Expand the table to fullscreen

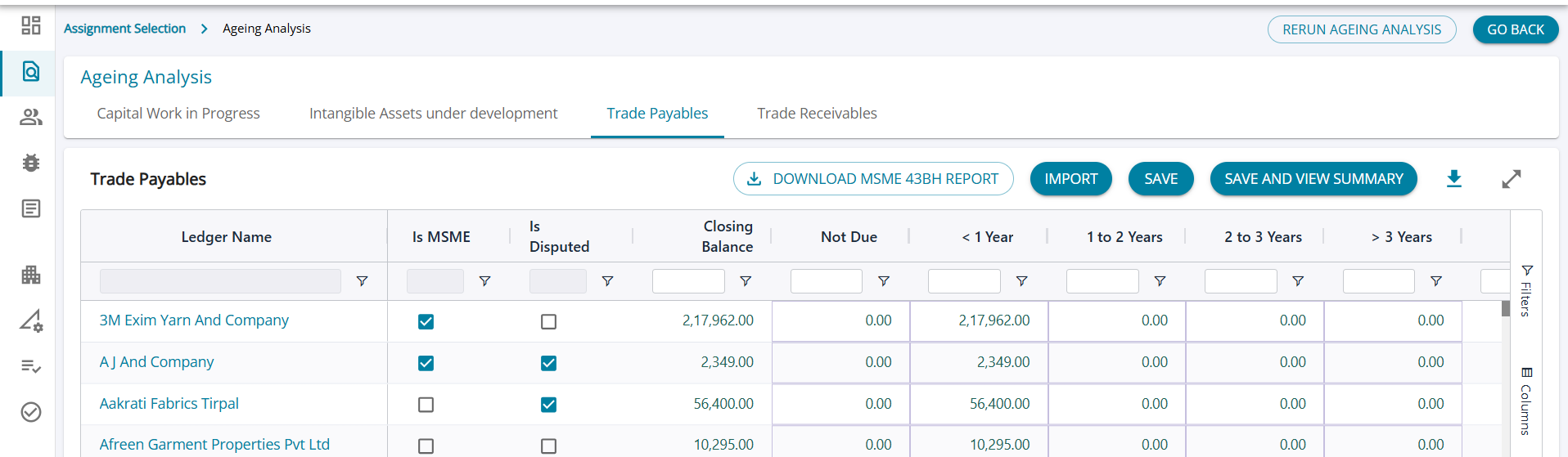tap(1511, 179)
